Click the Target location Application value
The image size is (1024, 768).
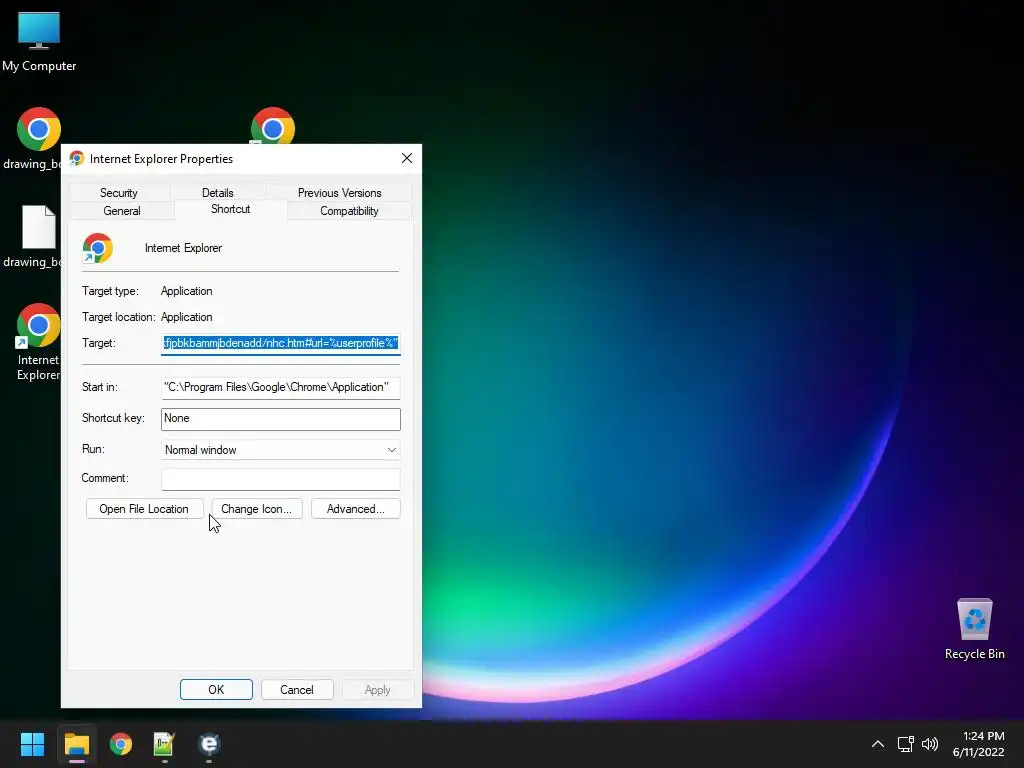pyautogui.click(x=187, y=317)
